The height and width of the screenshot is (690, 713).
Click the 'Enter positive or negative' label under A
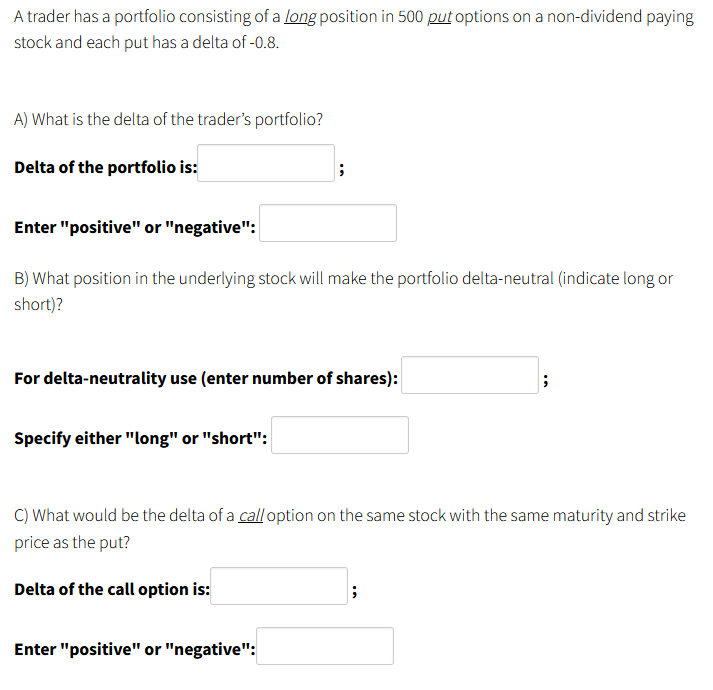135,227
